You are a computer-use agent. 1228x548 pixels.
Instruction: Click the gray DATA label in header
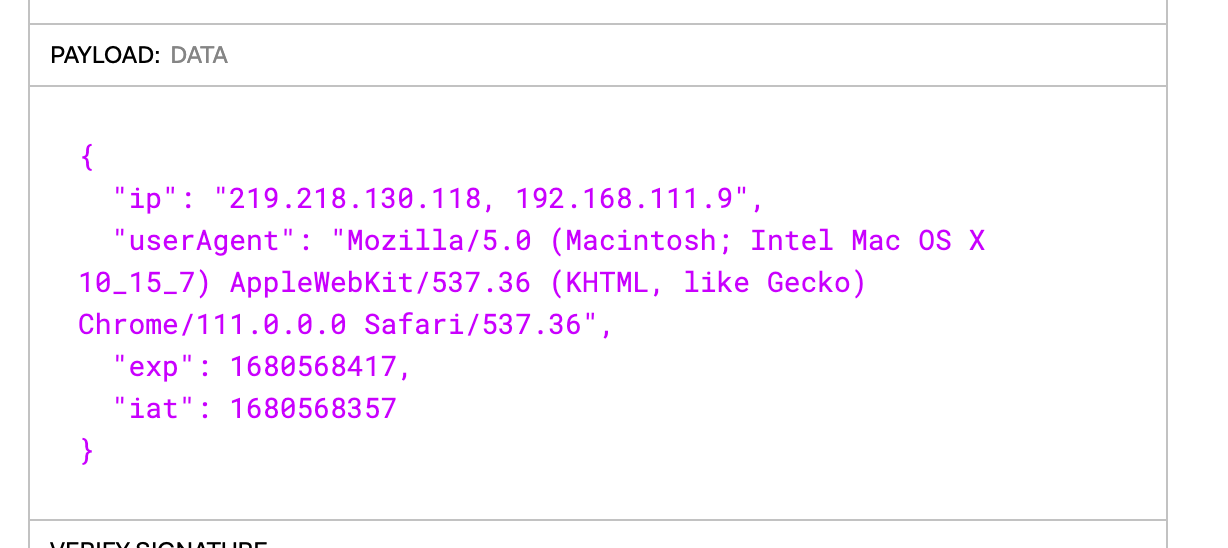click(x=199, y=56)
